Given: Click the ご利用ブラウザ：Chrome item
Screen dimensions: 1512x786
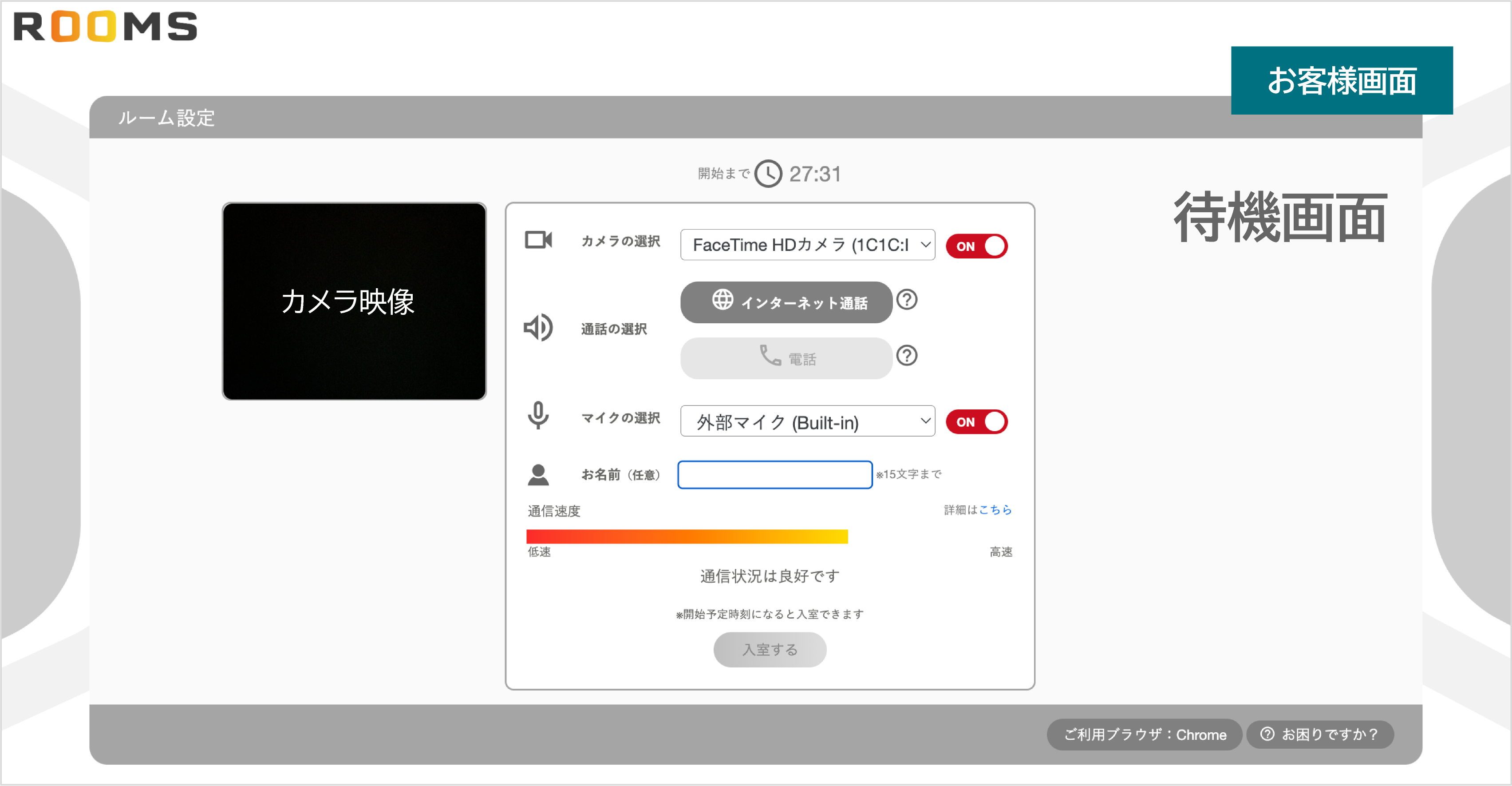Looking at the screenshot, I should point(1143,734).
